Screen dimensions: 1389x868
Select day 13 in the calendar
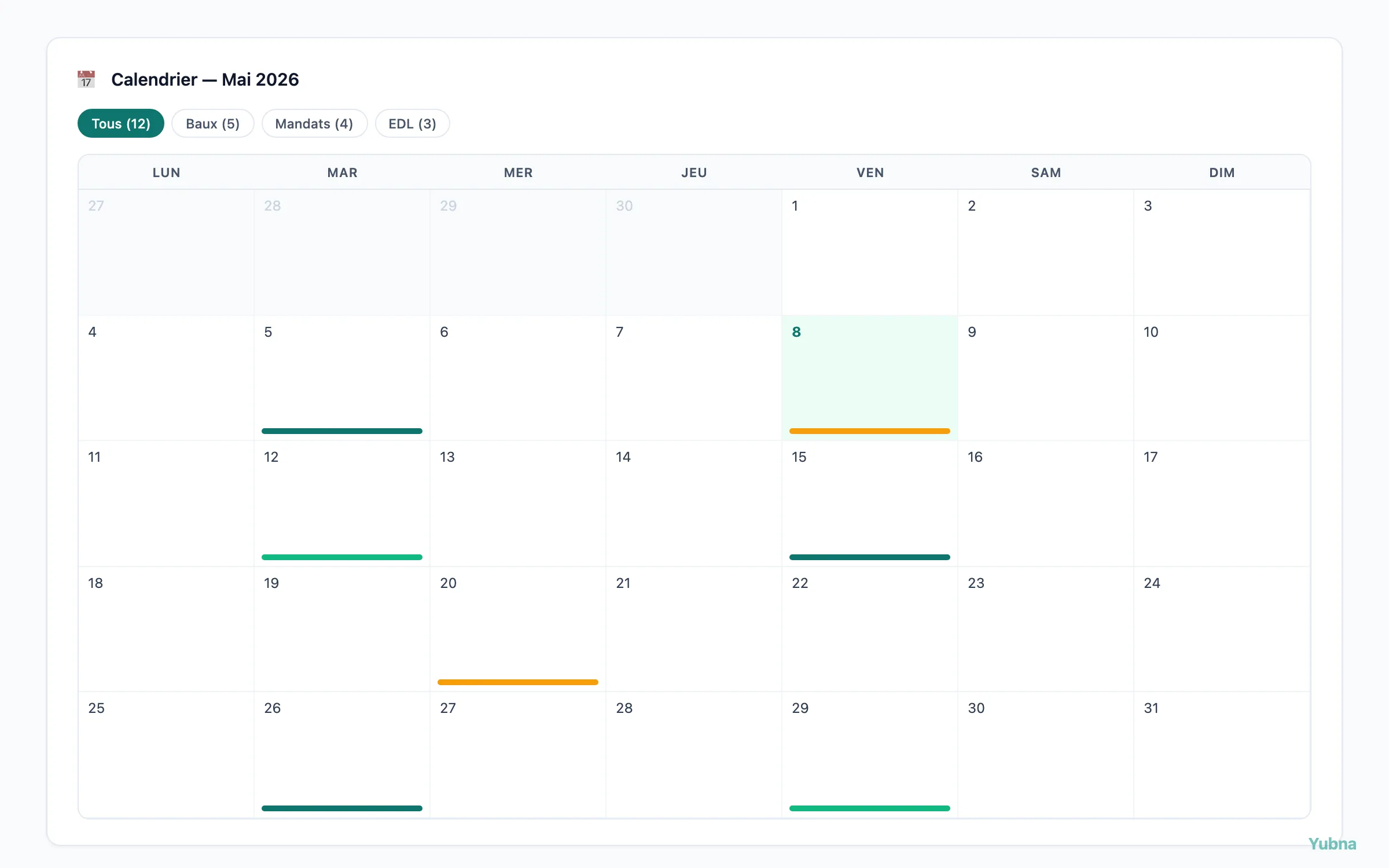(518, 503)
